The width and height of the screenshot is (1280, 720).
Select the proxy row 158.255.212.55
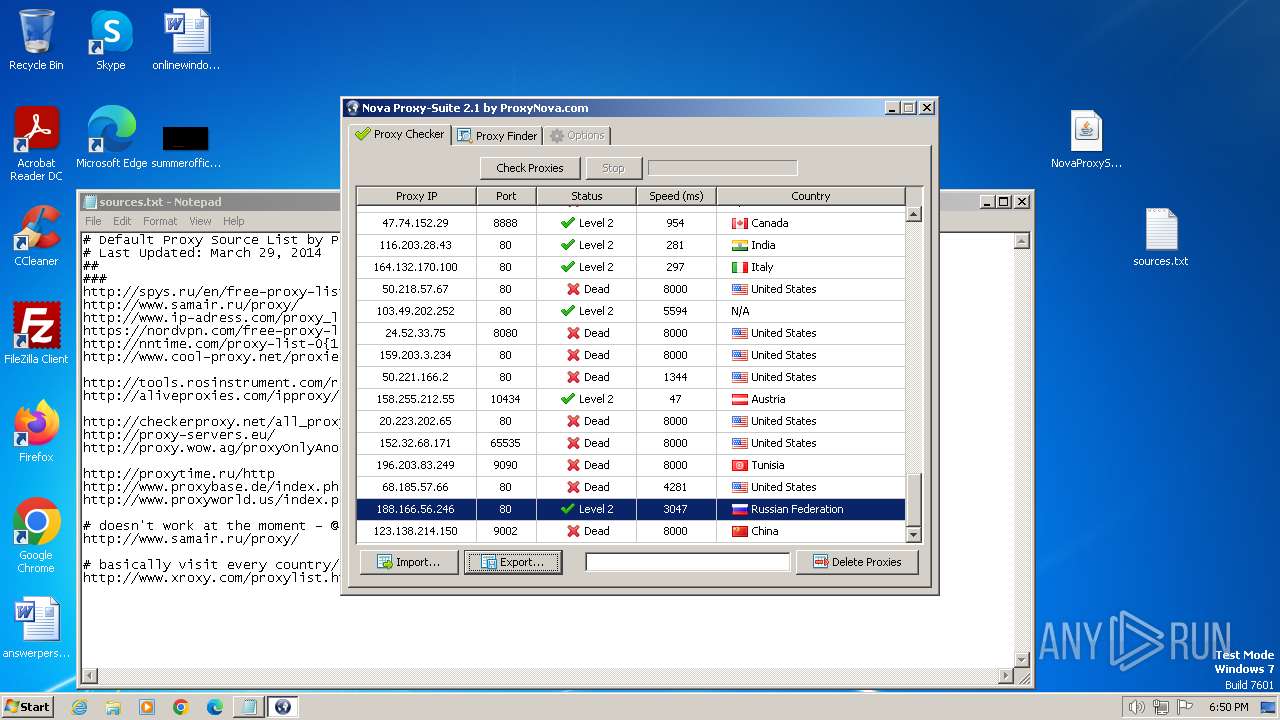coord(631,399)
